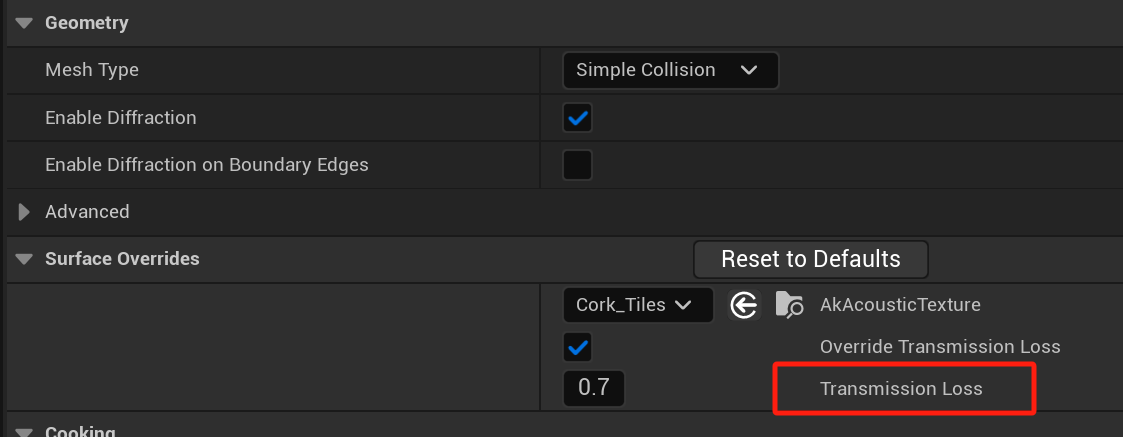Open the Cork_Tiles acoustic texture dropdown
The width and height of the screenshot is (1123, 437).
(638, 305)
